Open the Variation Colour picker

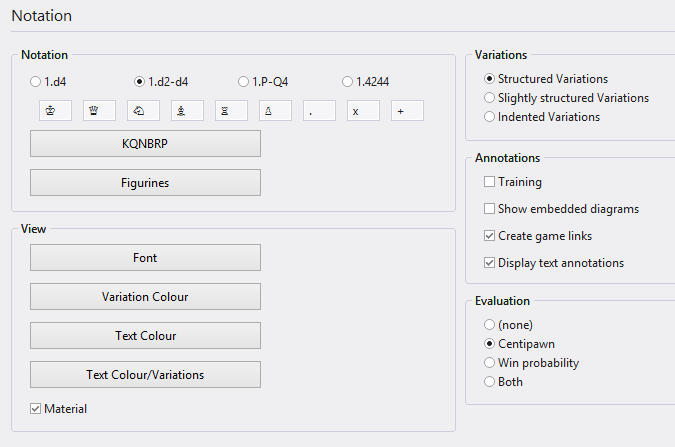(145, 297)
